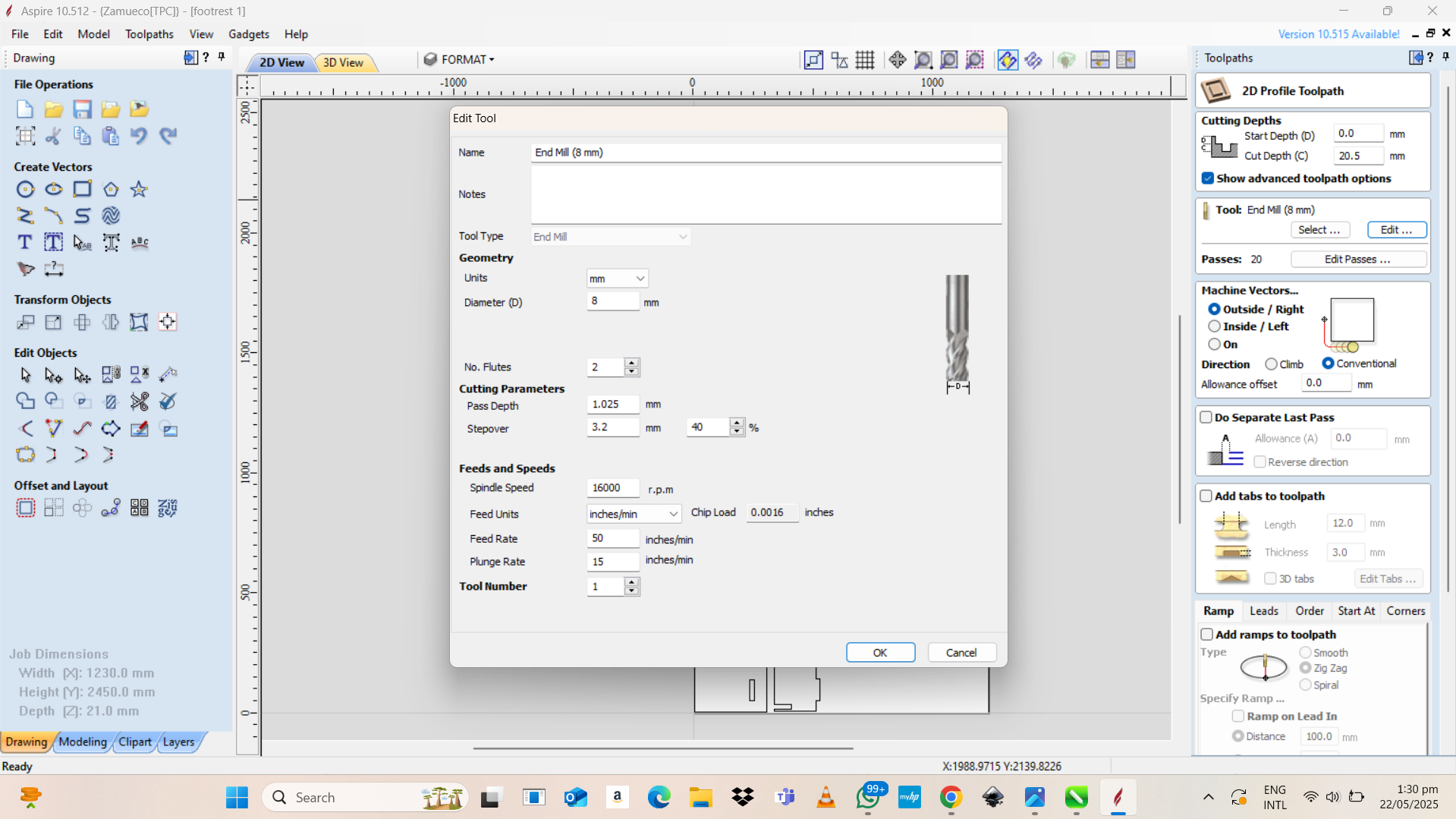Select the Cut icon in File Operations
The image size is (1456, 819).
54,136
